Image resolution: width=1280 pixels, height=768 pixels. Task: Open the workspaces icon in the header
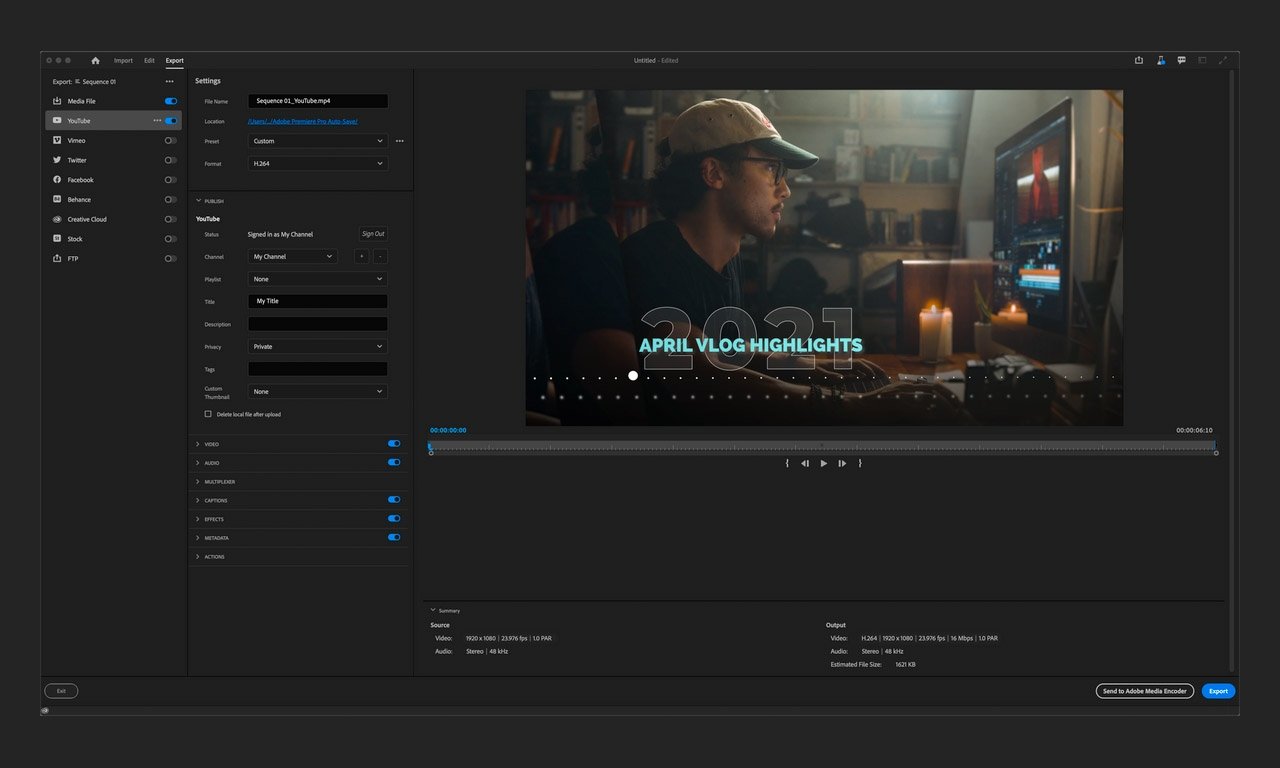coord(1202,60)
